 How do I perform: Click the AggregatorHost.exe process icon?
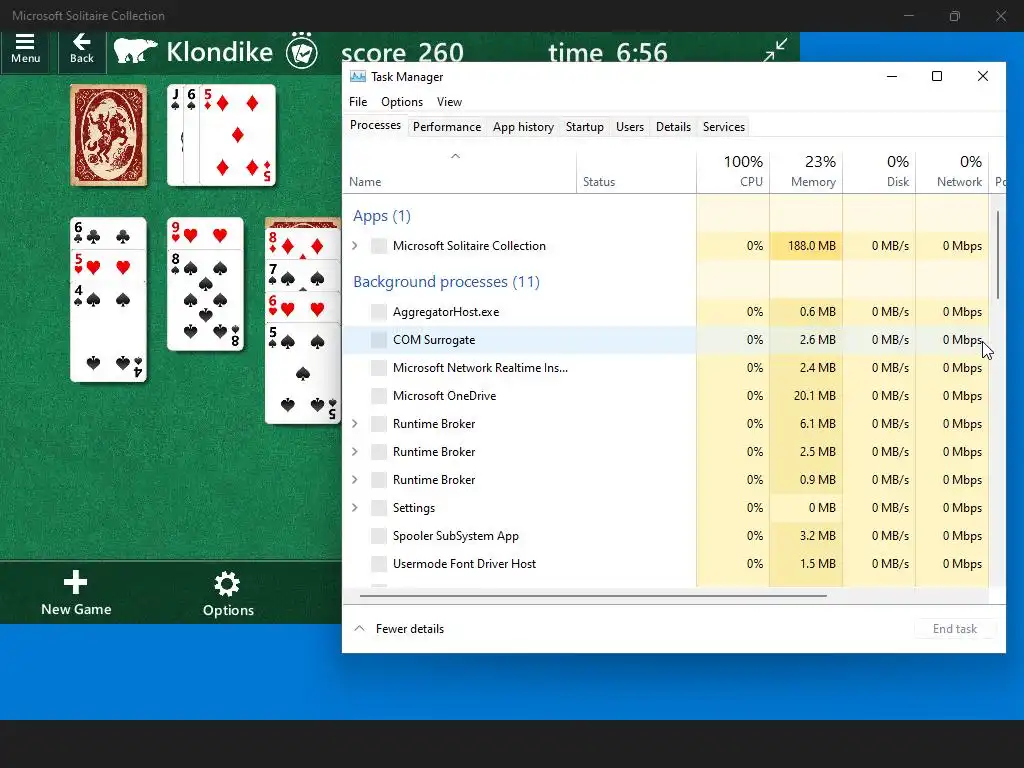(379, 312)
